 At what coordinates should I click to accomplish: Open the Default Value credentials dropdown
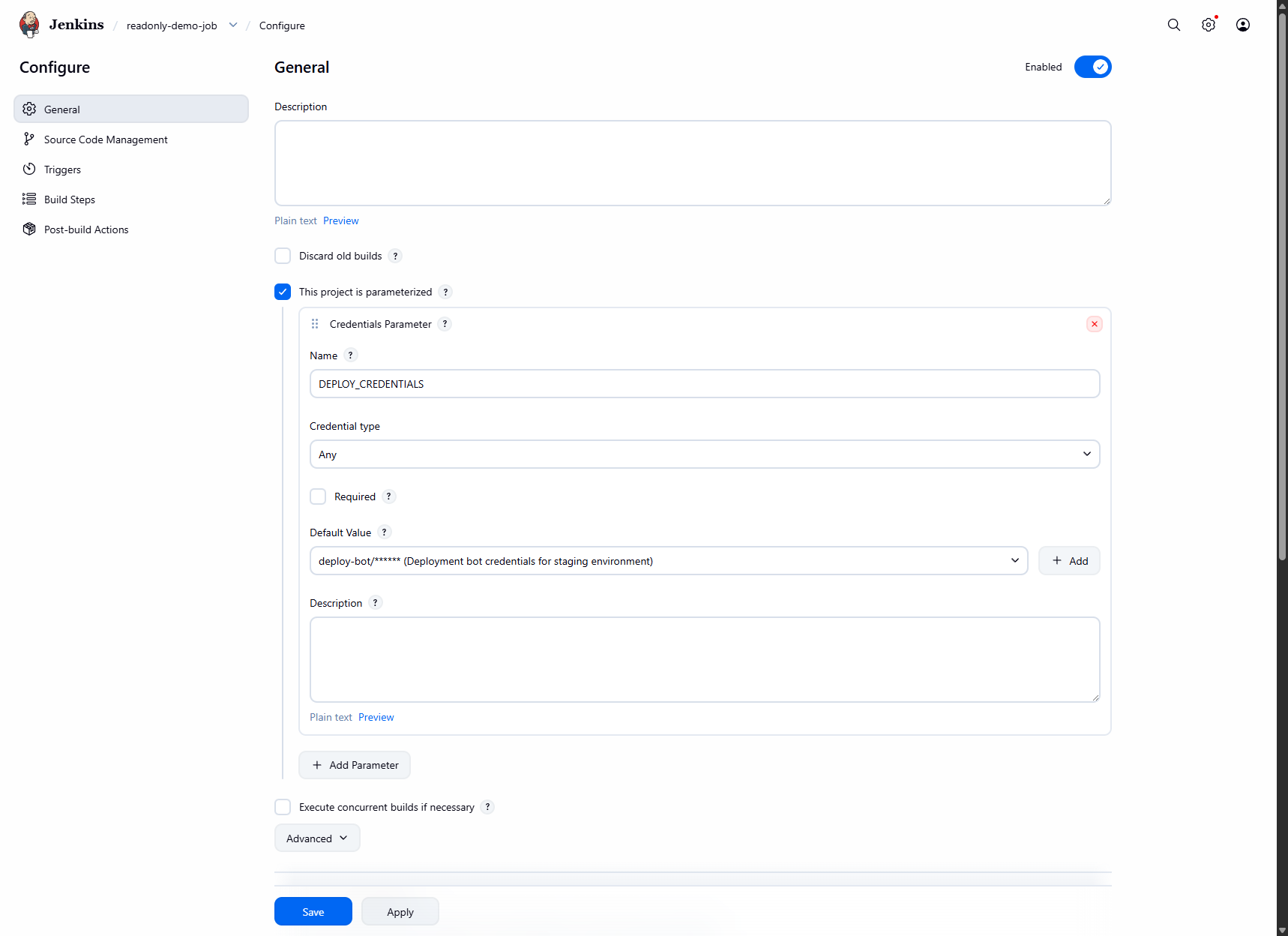click(669, 561)
